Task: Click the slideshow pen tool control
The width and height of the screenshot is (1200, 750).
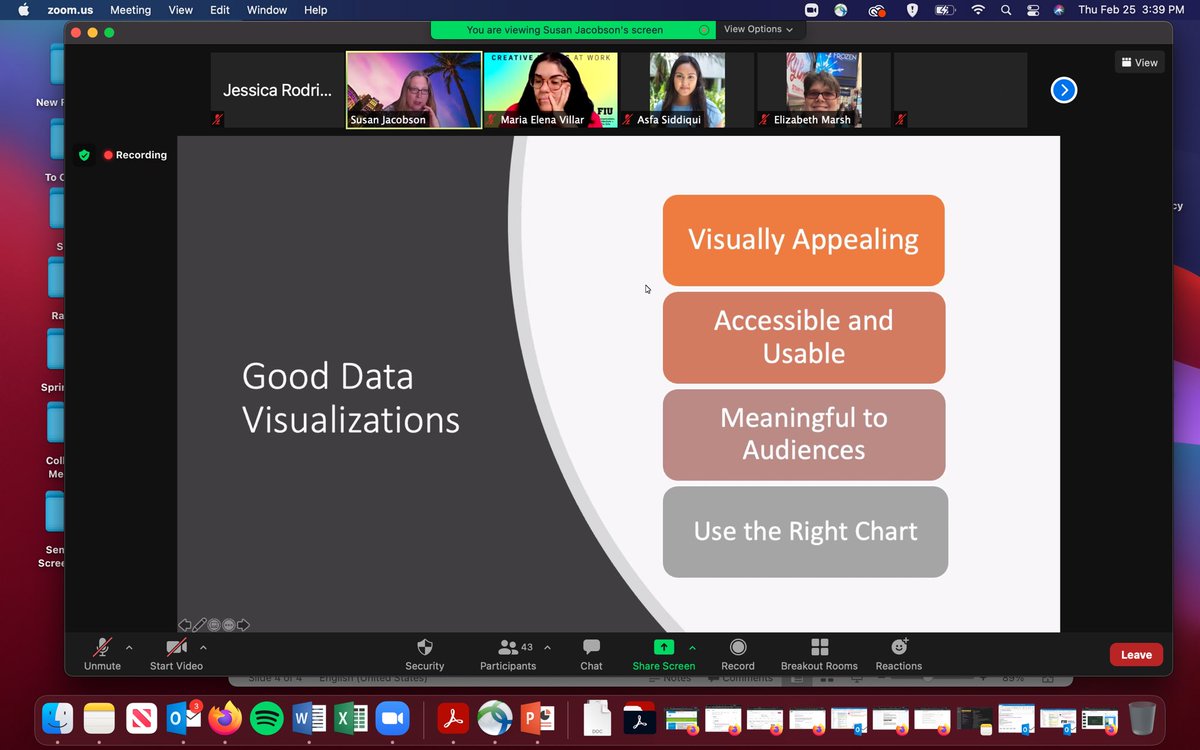Action: point(199,625)
